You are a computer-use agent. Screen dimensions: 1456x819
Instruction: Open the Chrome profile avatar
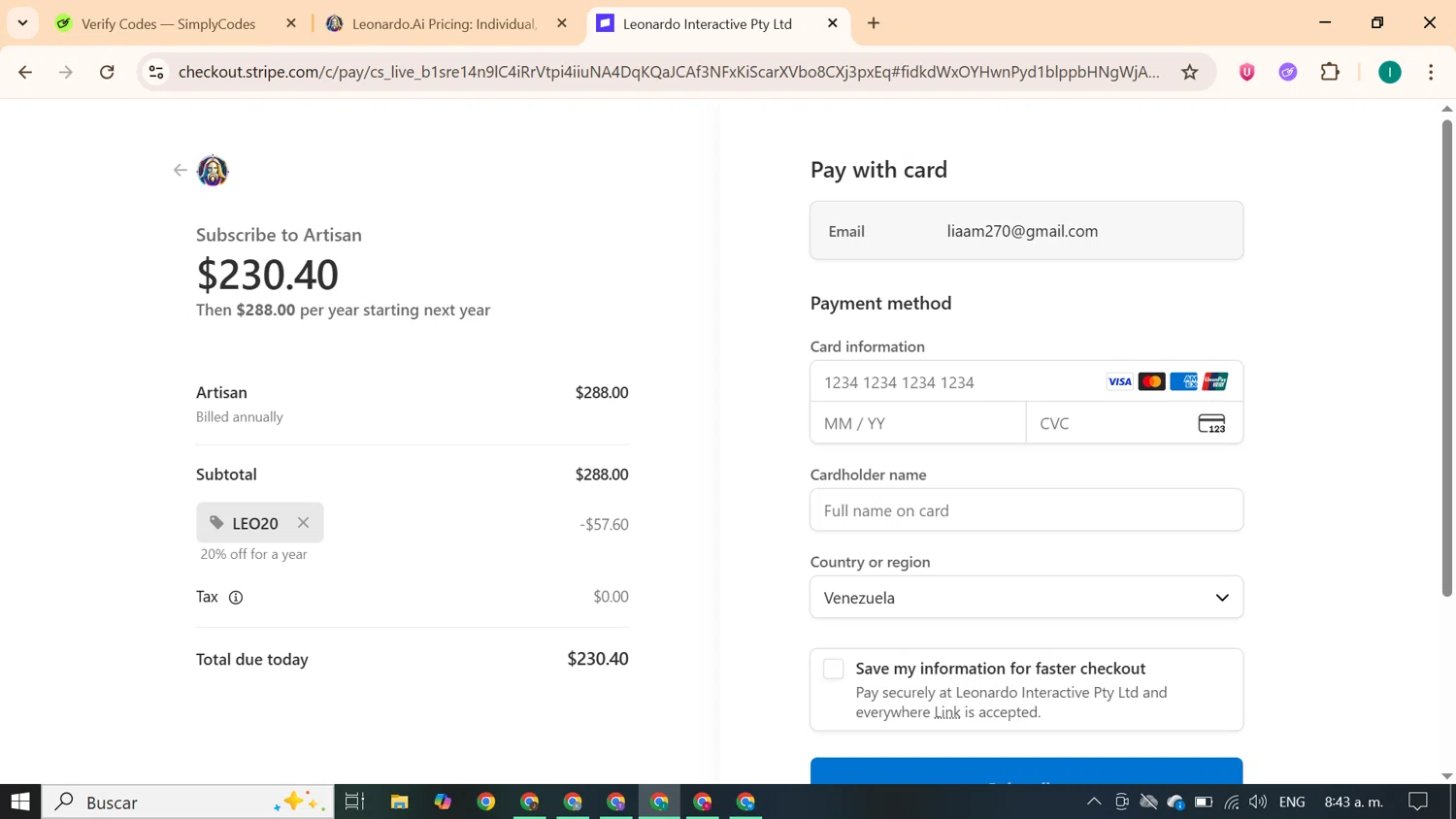pyautogui.click(x=1390, y=72)
